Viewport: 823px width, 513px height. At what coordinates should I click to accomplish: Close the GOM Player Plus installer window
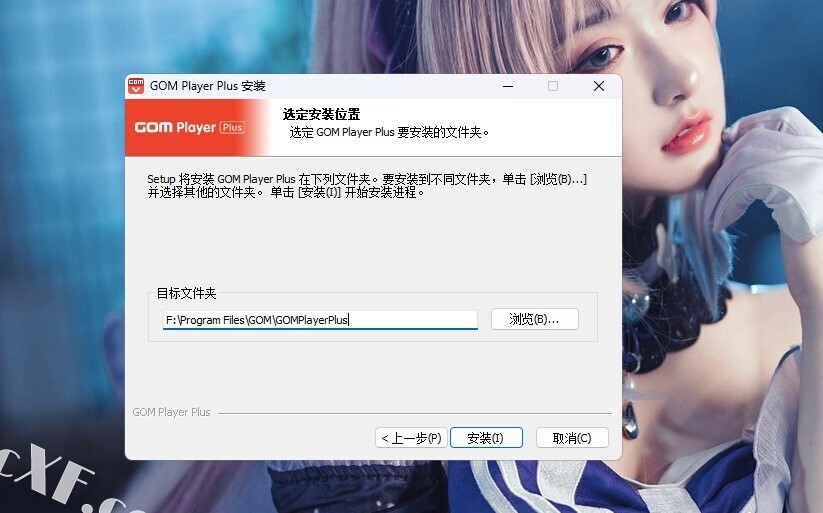coord(599,86)
